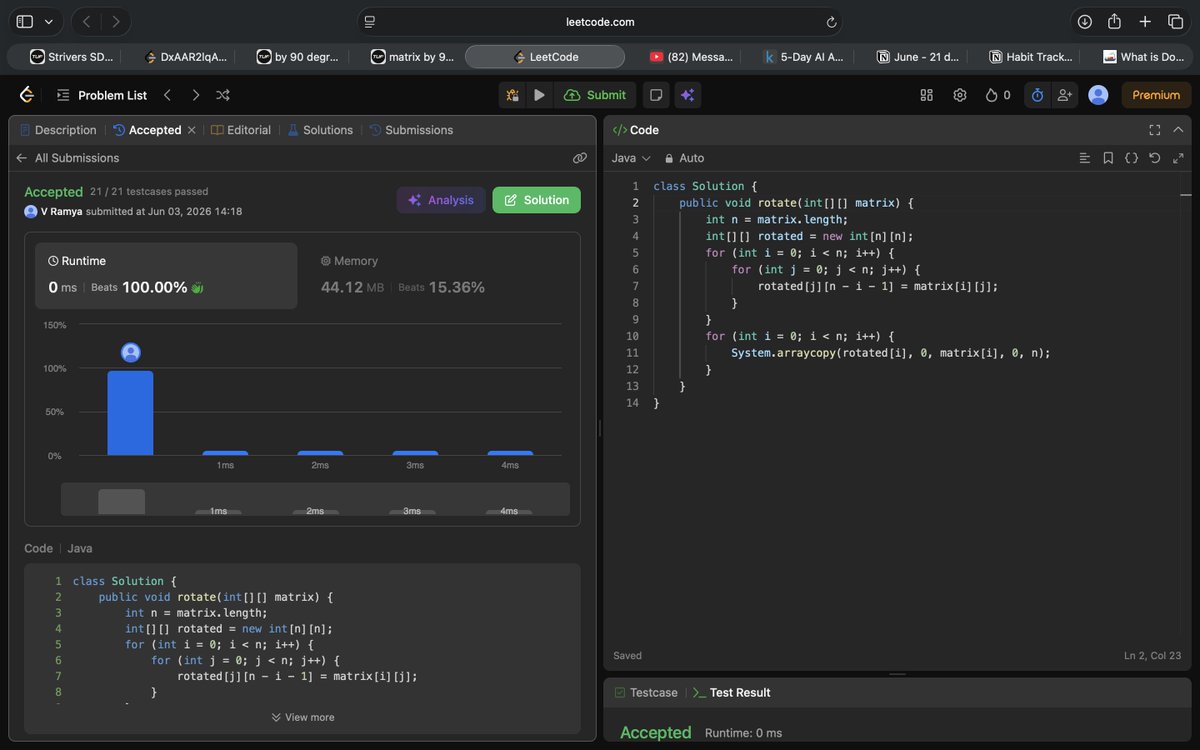Open Safari downloads icon
Image resolution: width=1200 pixels, height=750 pixels.
point(1084,21)
